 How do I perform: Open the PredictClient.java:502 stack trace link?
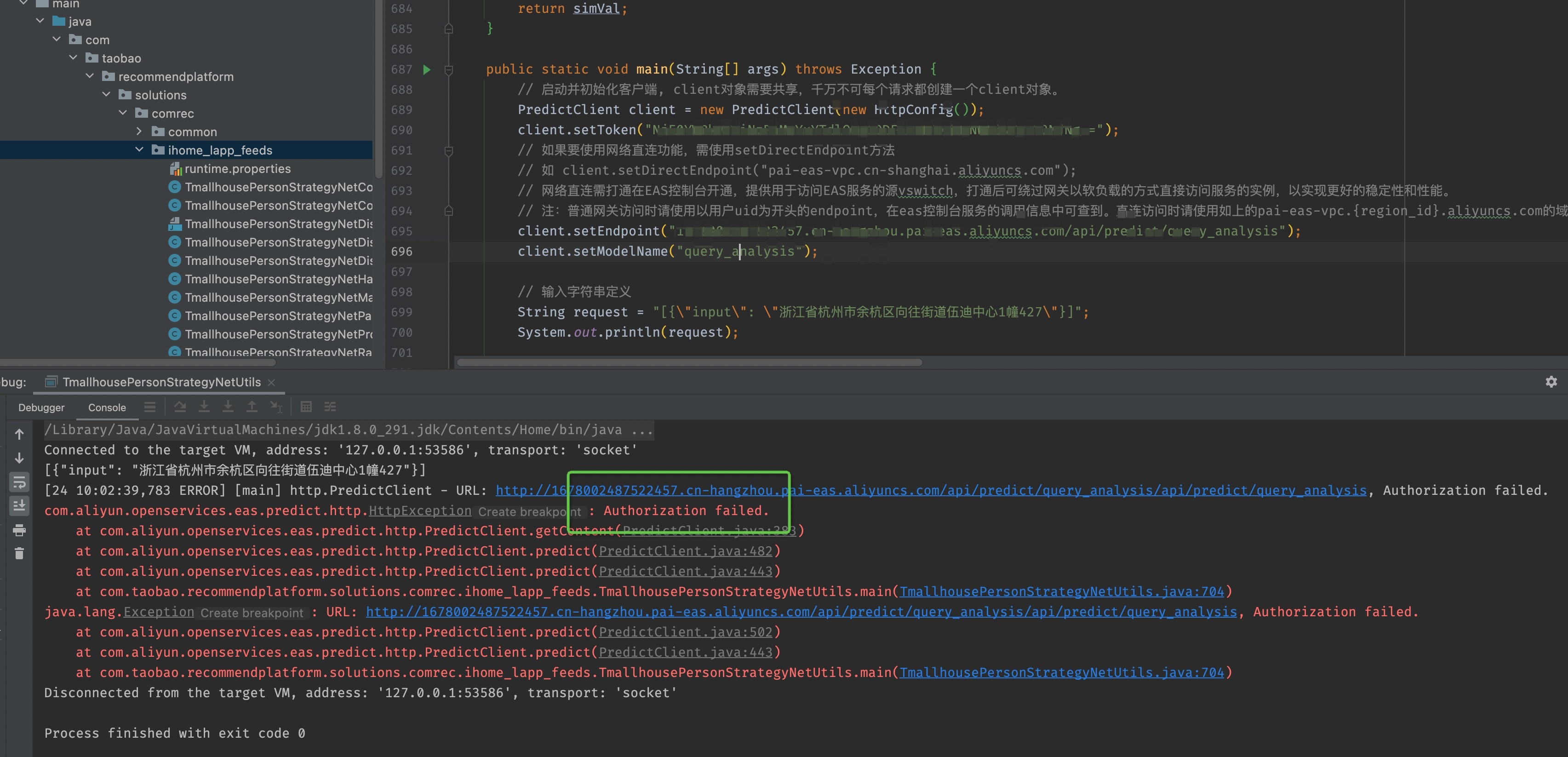[x=686, y=632]
